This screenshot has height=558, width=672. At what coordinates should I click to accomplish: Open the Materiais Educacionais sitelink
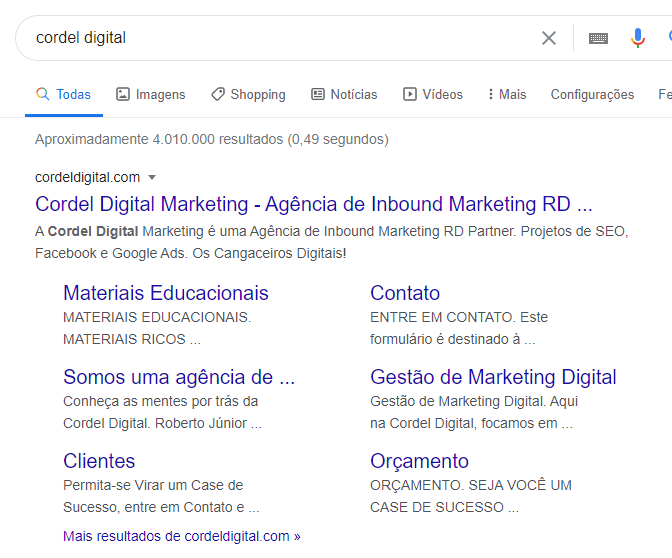[166, 293]
